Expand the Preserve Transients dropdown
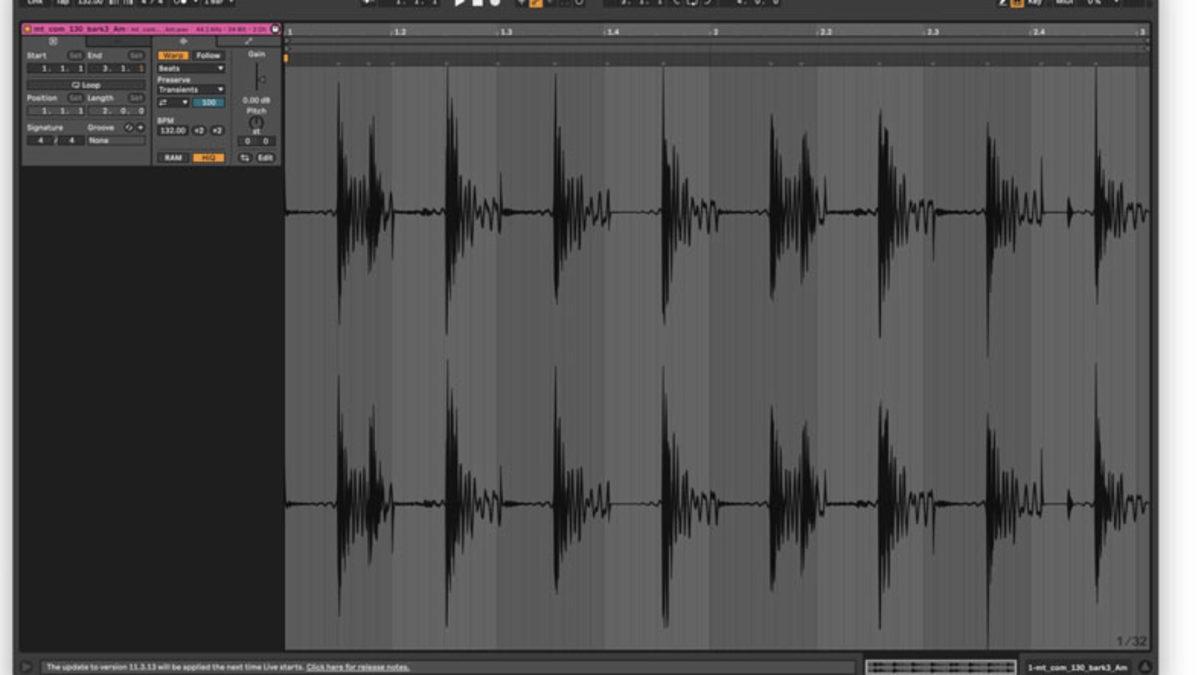The width and height of the screenshot is (1200, 675). tap(191, 90)
